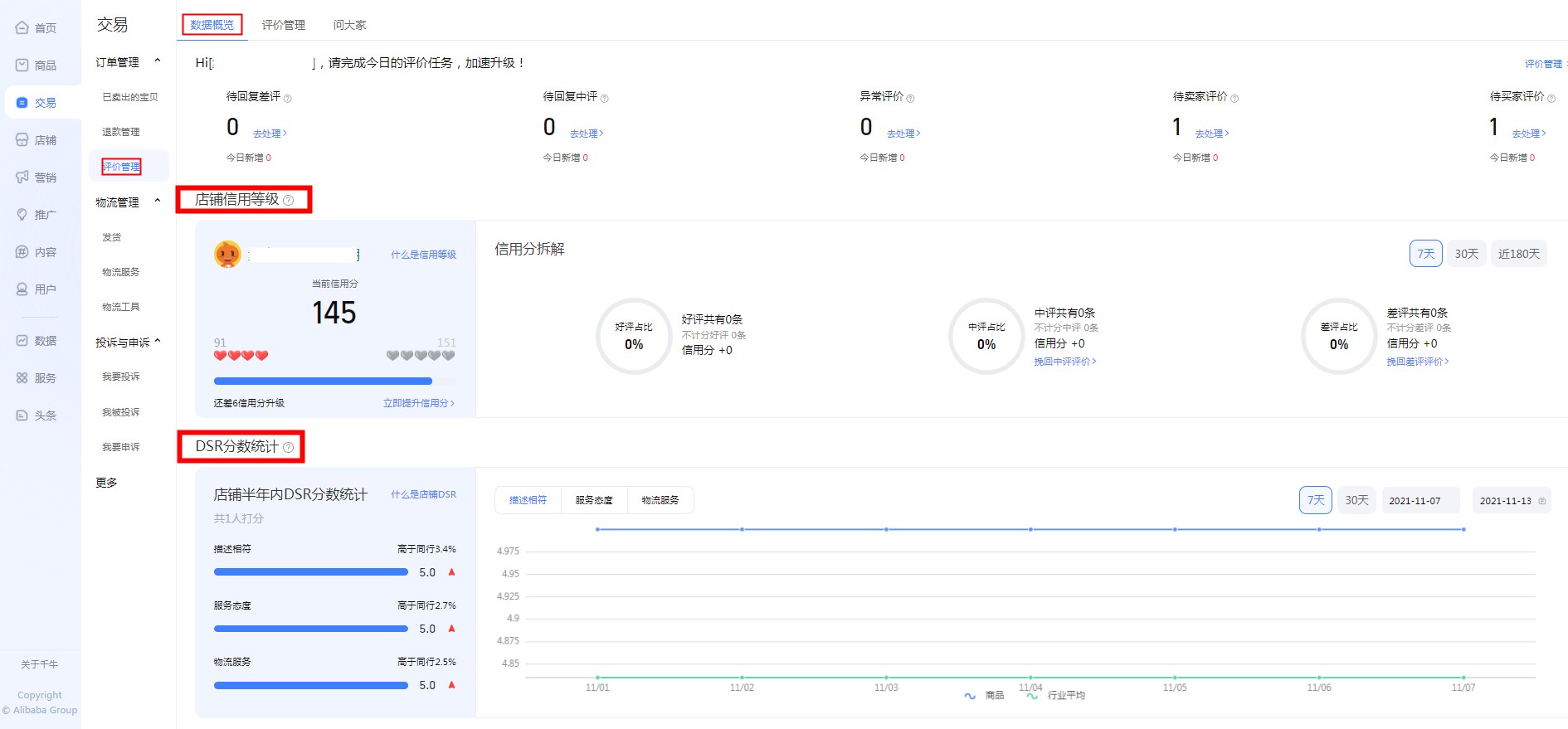Viewport: 1568px width, 729px height.
Task: Collapse the 订单管理 menu section
Action: click(158, 61)
